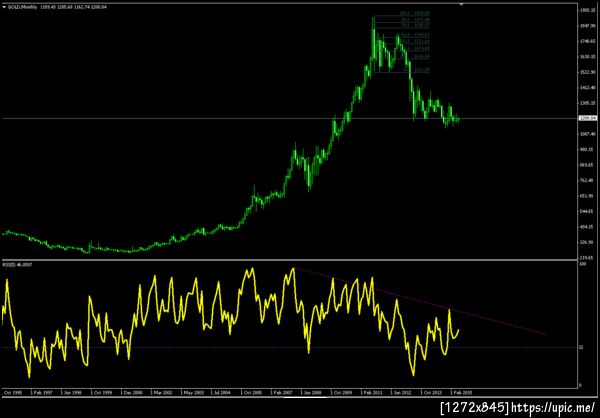Image resolution: width=600 pixels, height=418 pixels.
Task: Click the 1 Feb 2007 date label
Action: pyautogui.click(x=282, y=392)
